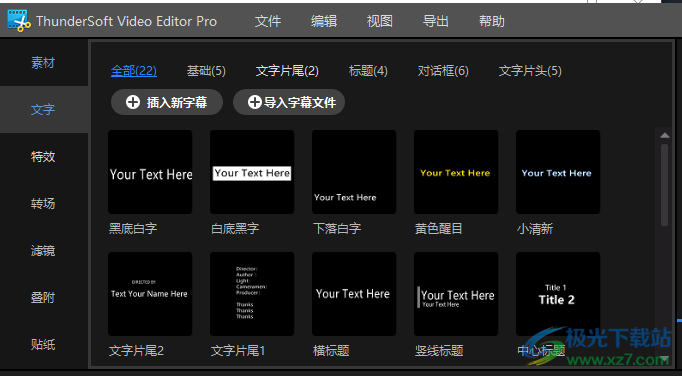Select the 下落白字 text template thumbnail
Image resolution: width=682 pixels, height=376 pixels.
click(354, 172)
